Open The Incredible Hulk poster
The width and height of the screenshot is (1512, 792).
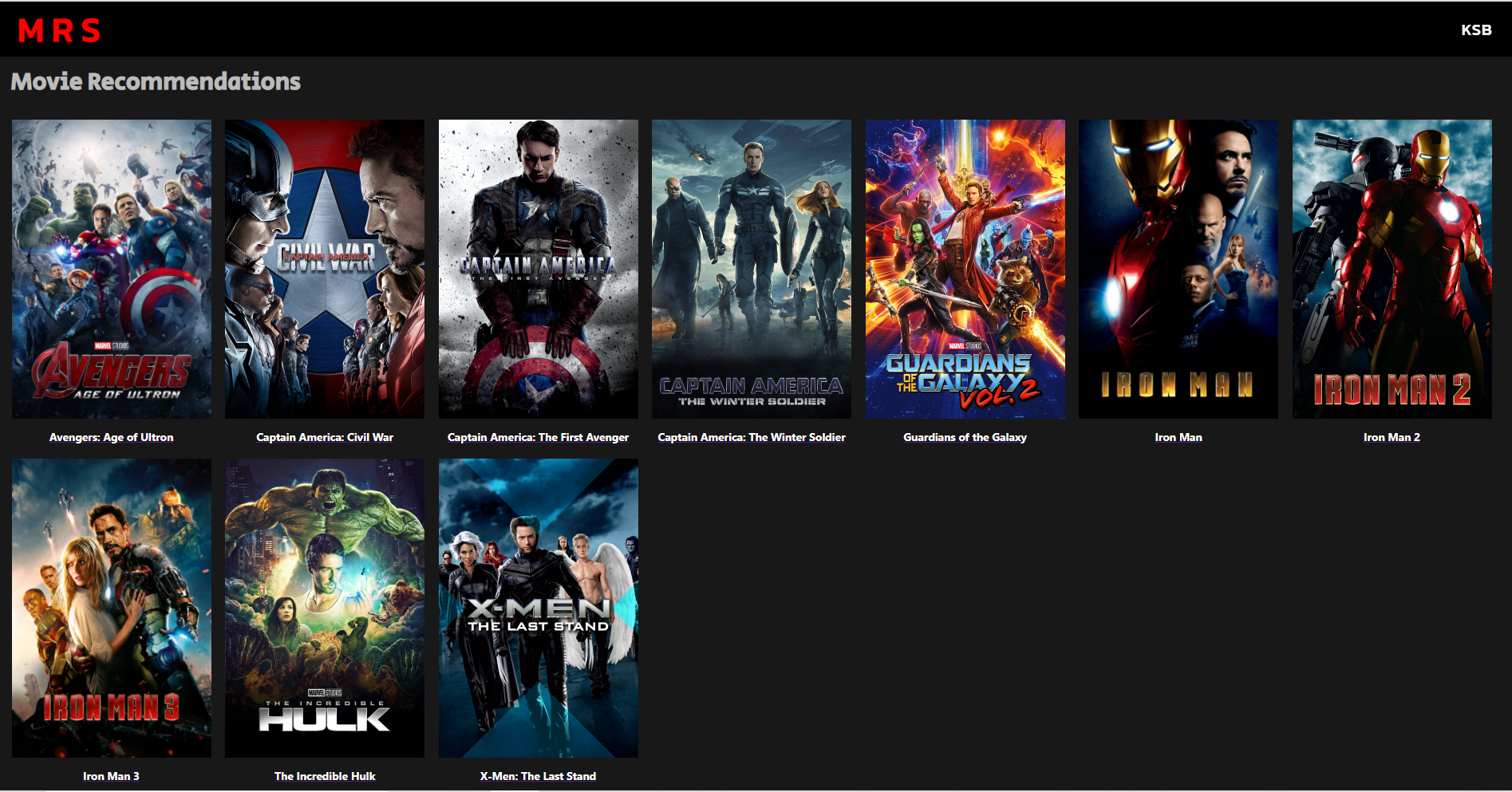pyautogui.click(x=325, y=608)
